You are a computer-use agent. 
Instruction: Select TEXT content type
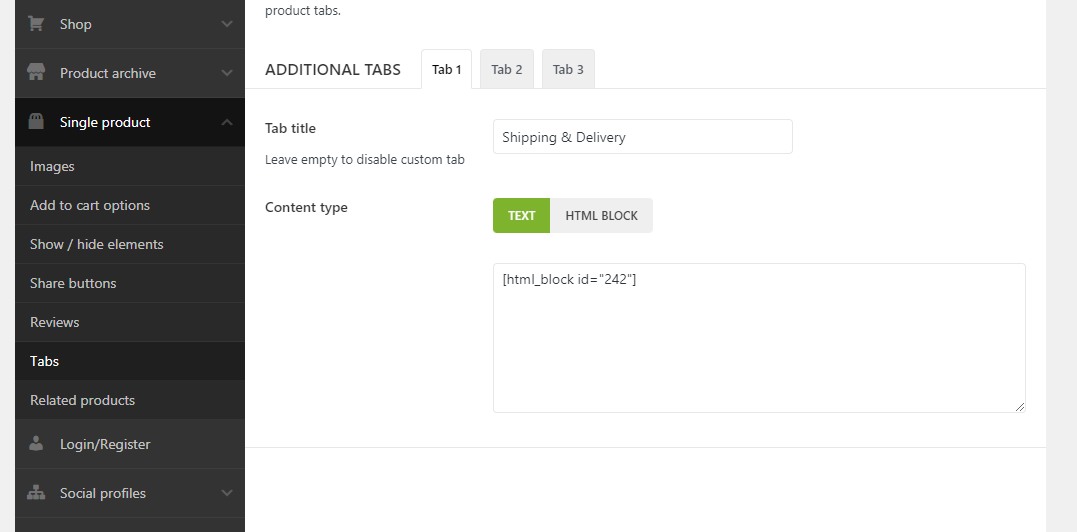point(521,215)
